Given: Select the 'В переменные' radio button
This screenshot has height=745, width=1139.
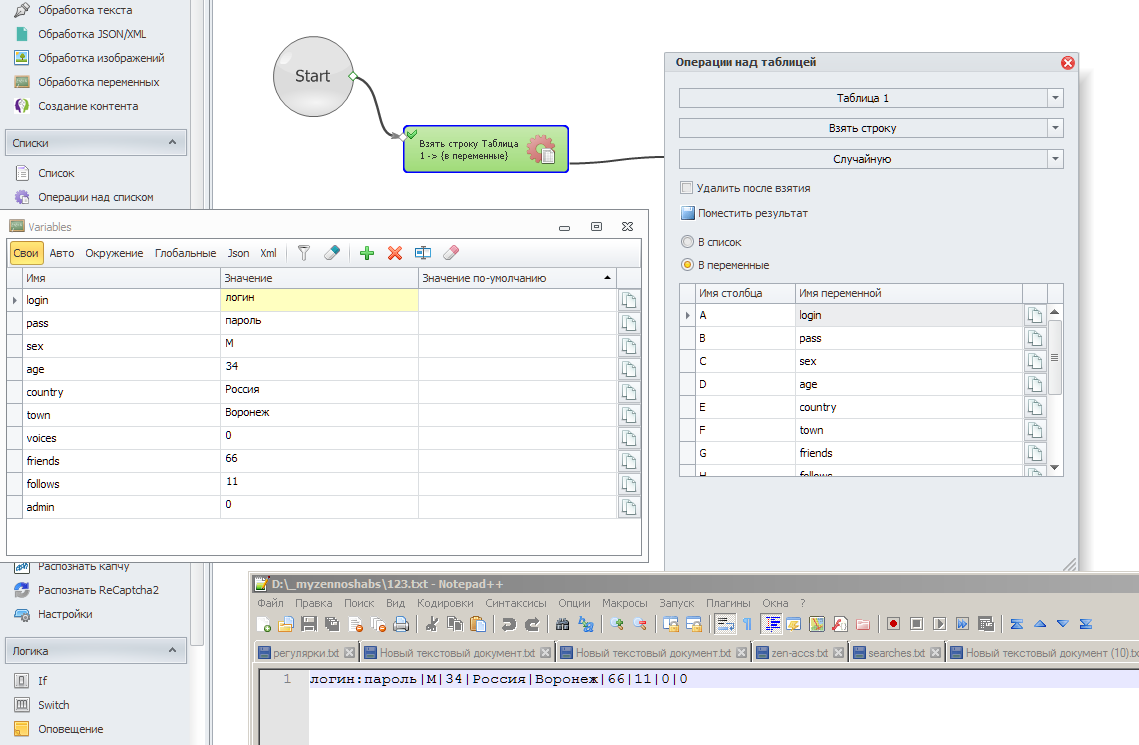Looking at the screenshot, I should tap(686, 265).
